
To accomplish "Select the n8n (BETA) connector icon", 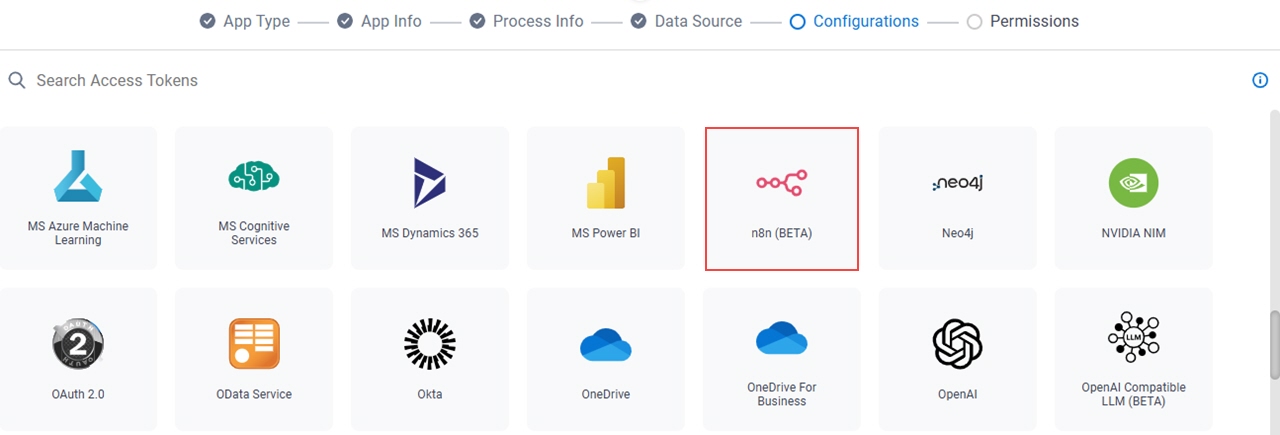I will 782,183.
